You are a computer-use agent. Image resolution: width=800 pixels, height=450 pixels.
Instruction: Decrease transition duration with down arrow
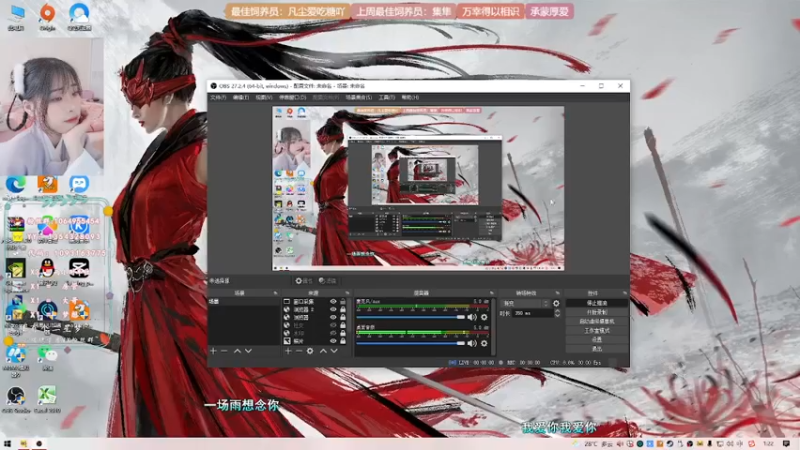557,315
